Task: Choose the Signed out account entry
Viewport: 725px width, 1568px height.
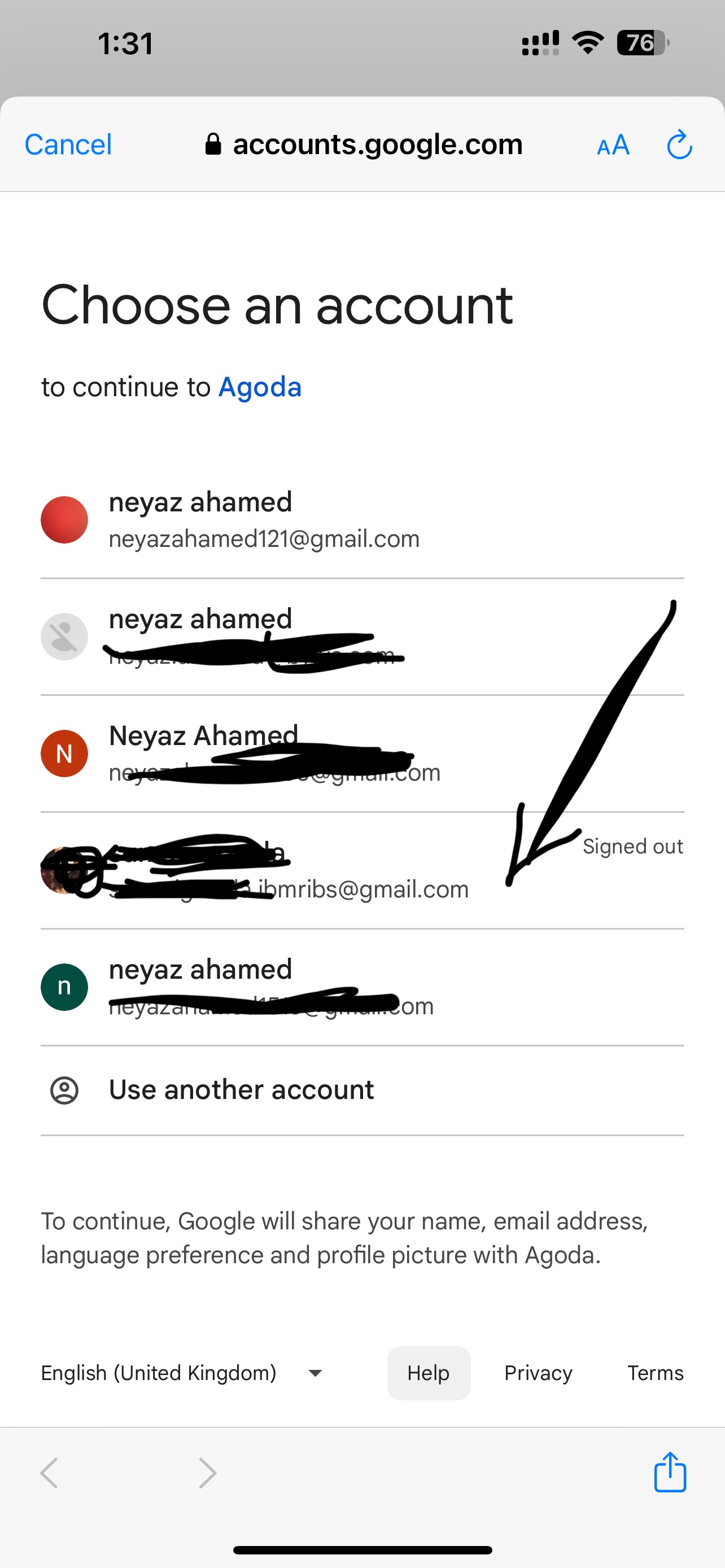Action: [x=362, y=870]
